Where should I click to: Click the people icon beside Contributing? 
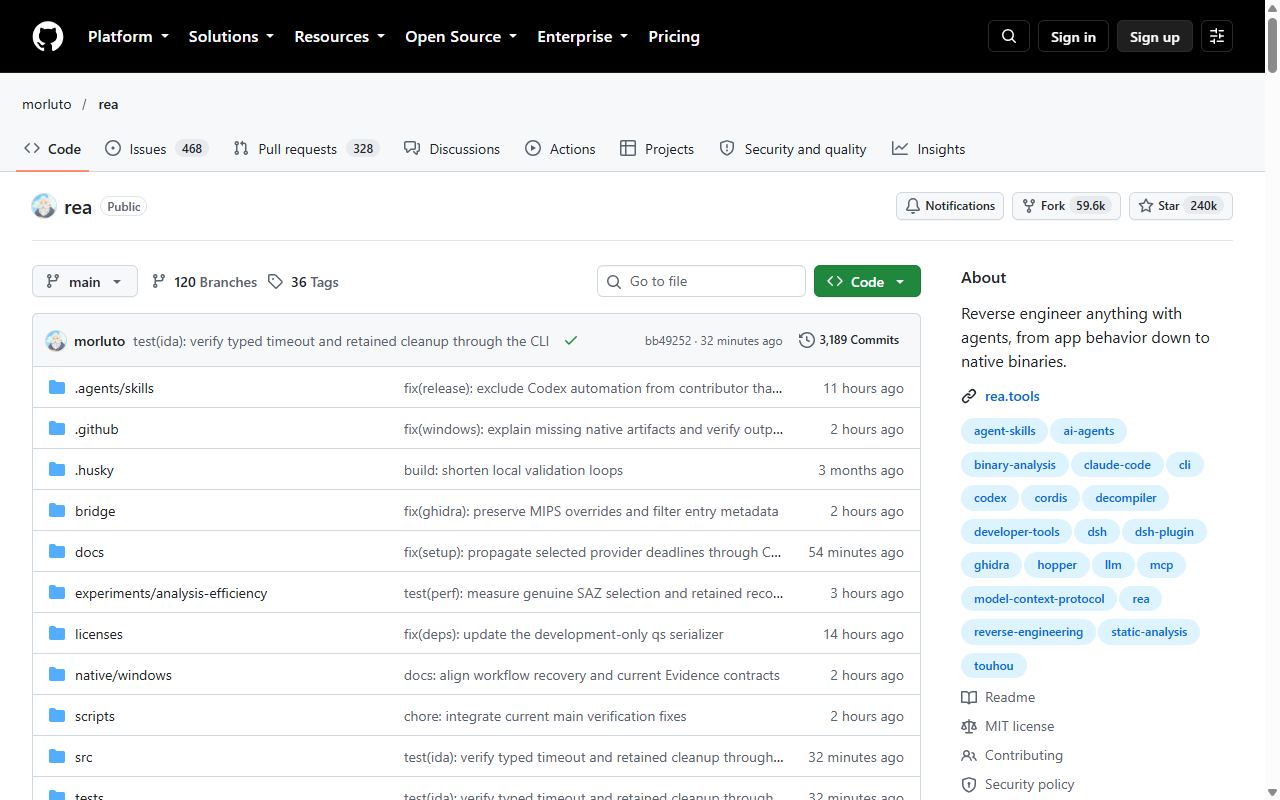pos(969,755)
